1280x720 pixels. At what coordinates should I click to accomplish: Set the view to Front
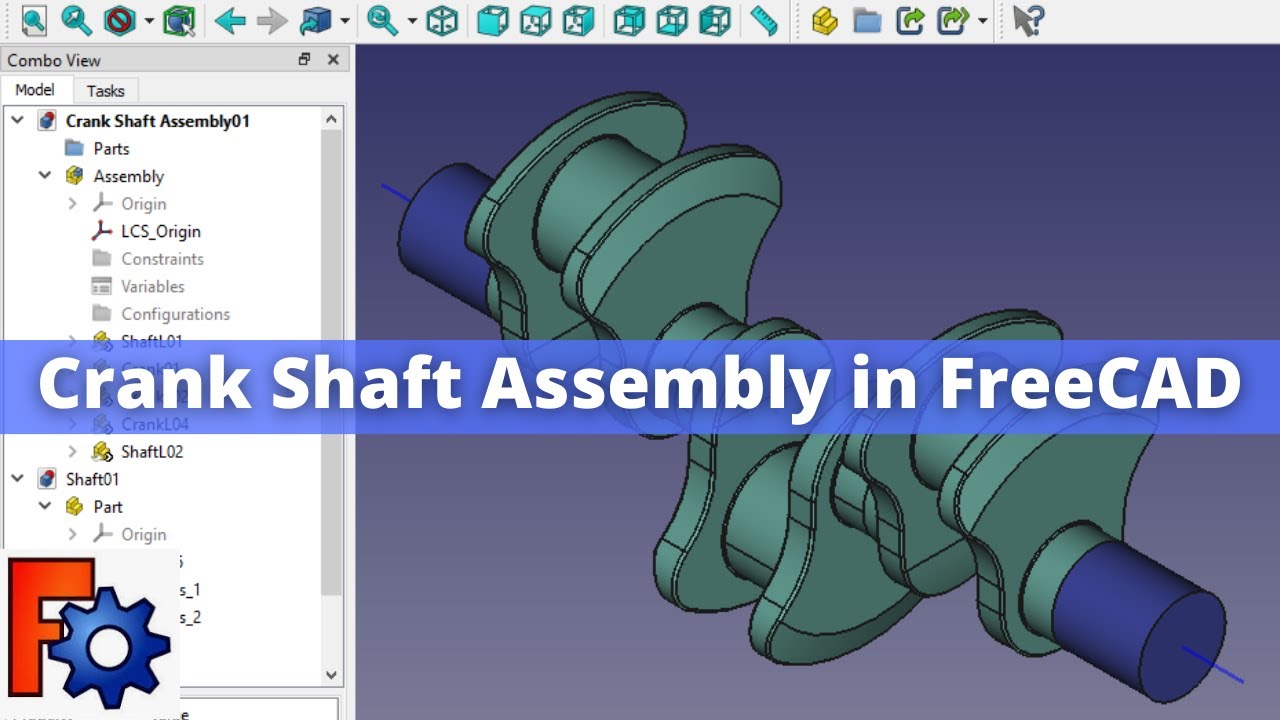coord(493,20)
